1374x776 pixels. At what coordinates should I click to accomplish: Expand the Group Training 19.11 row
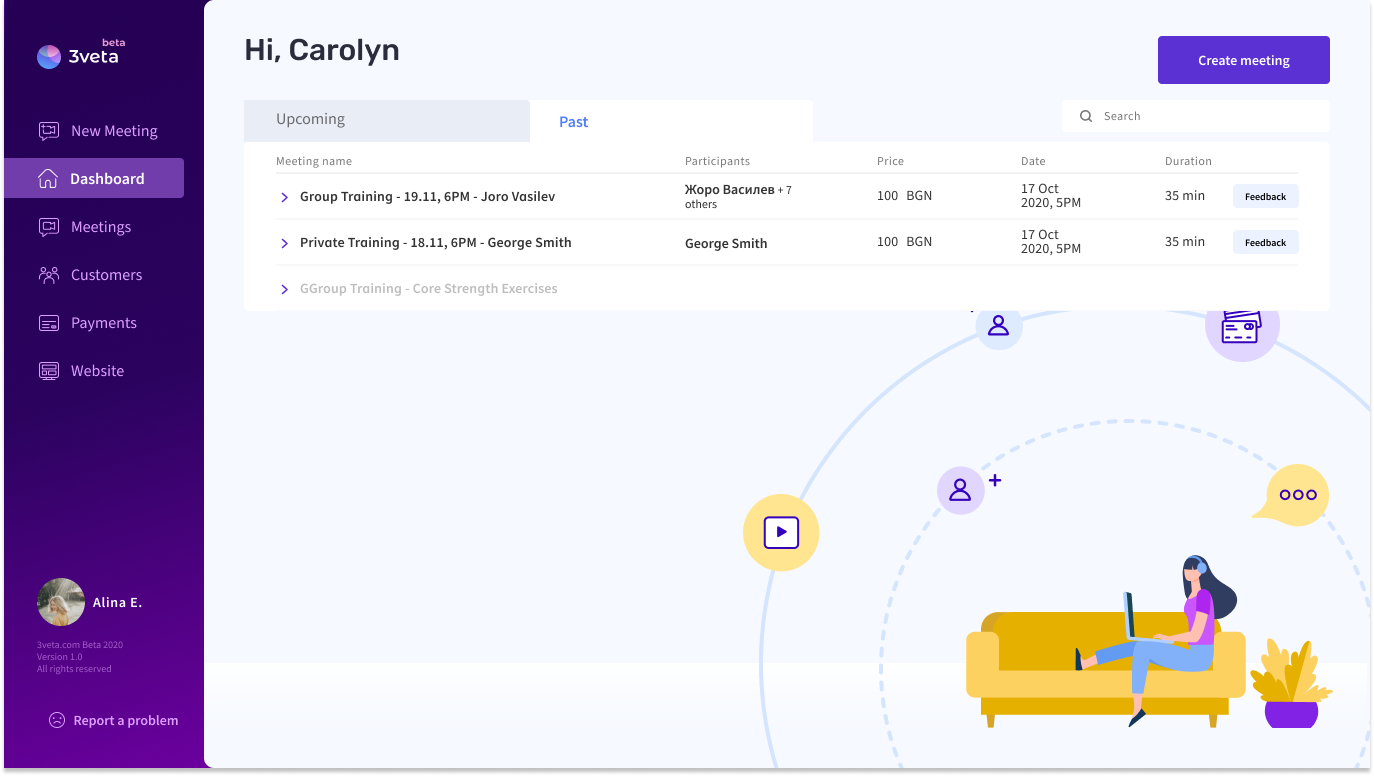pos(285,197)
